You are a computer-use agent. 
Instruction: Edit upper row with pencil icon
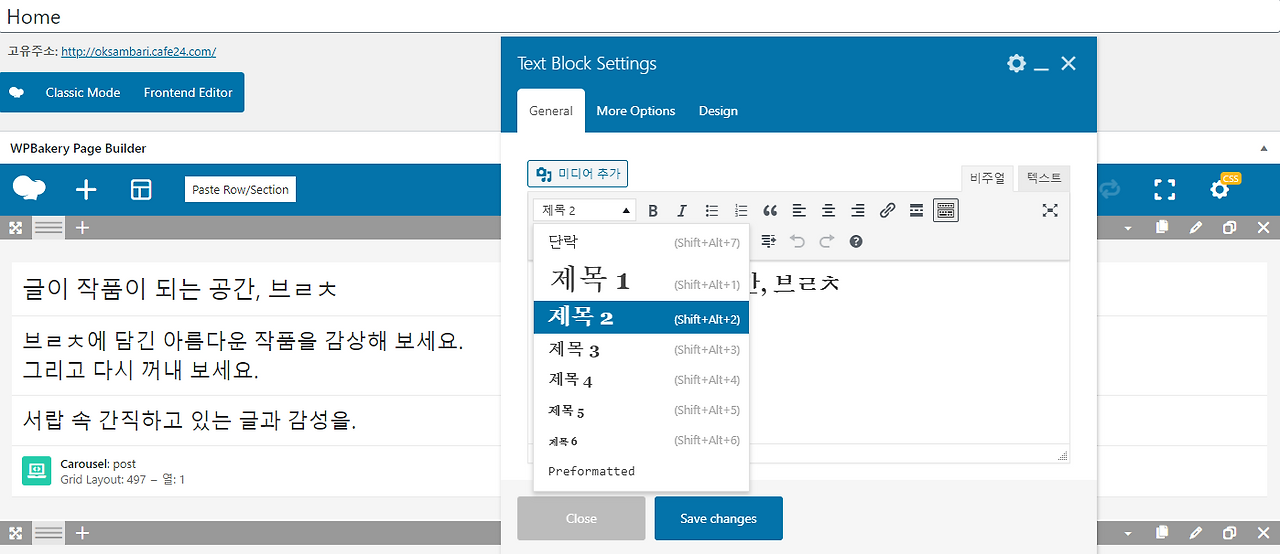coord(1196,228)
